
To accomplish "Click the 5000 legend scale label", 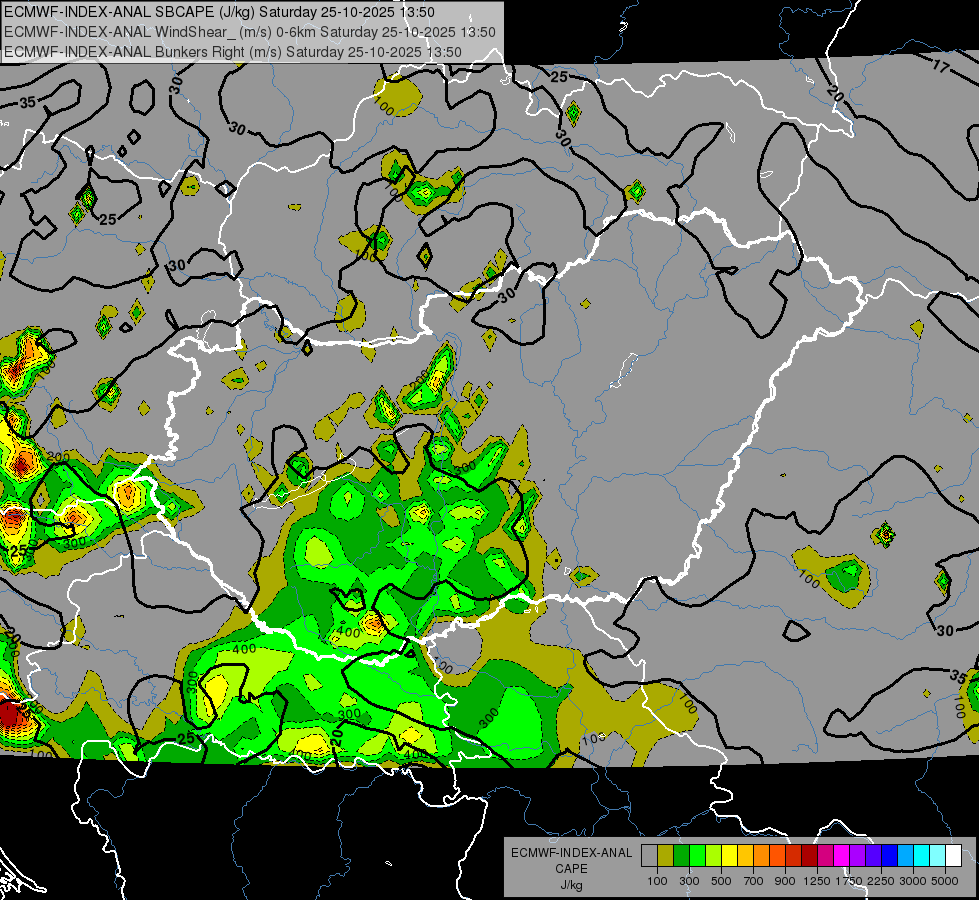I will pos(945,881).
